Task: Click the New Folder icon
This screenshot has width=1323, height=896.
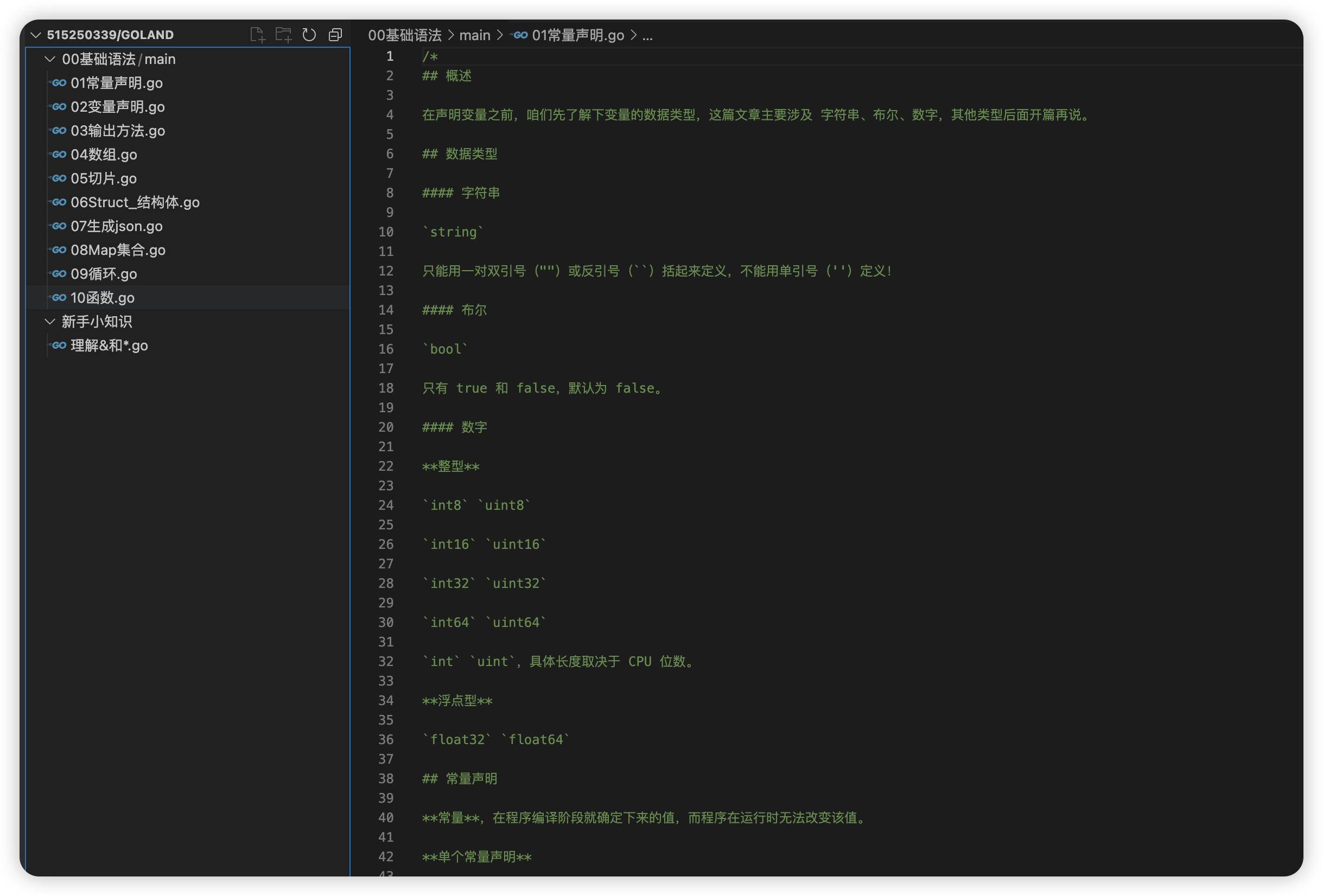Action: click(283, 35)
